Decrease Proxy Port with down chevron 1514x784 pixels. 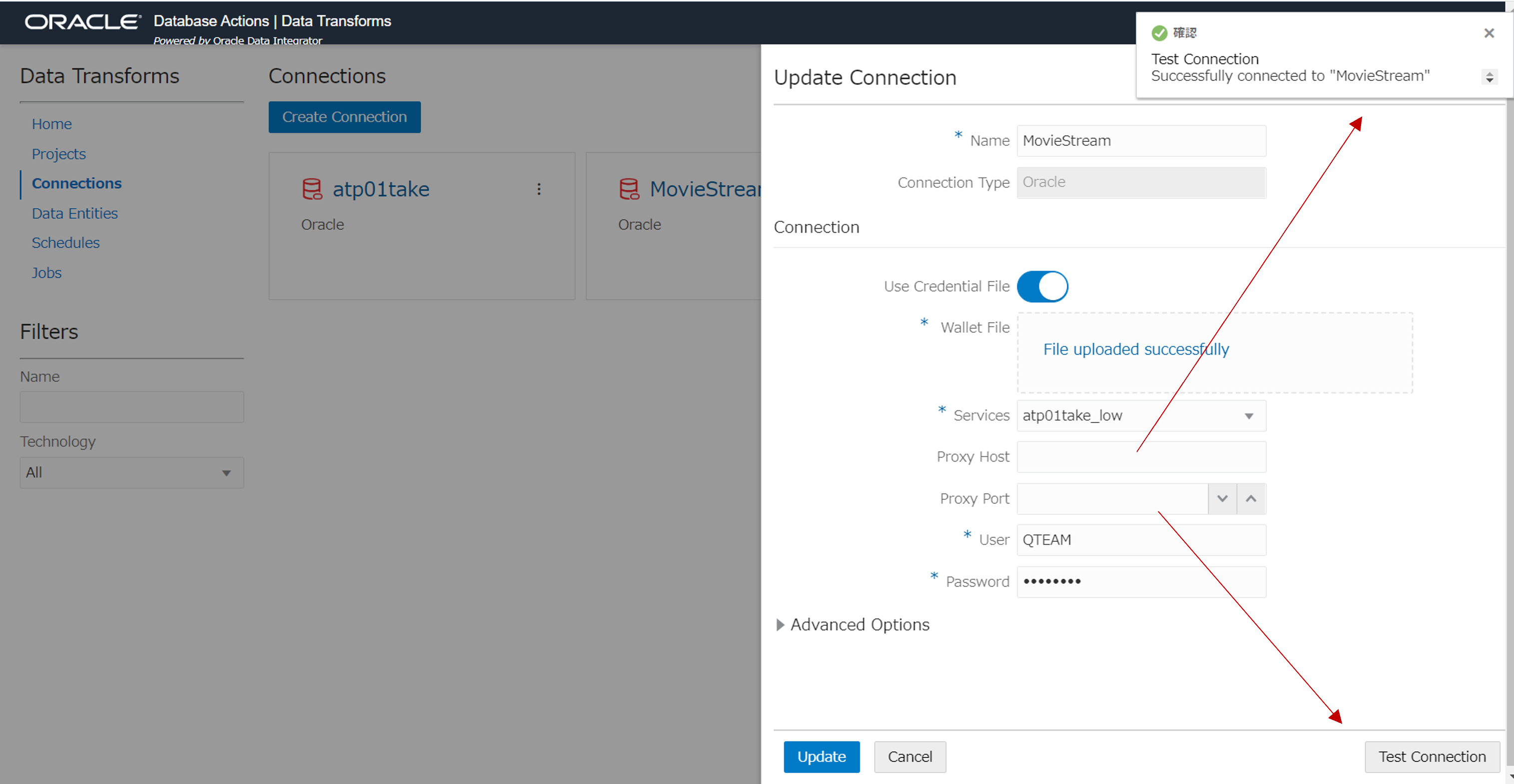click(x=1222, y=498)
